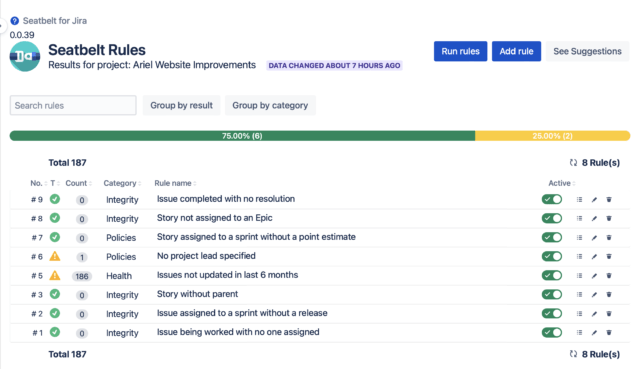Image resolution: width=640 pixels, height=369 pixels.
Task: Open issue list for Story without parent
Action: pyautogui.click(x=579, y=294)
